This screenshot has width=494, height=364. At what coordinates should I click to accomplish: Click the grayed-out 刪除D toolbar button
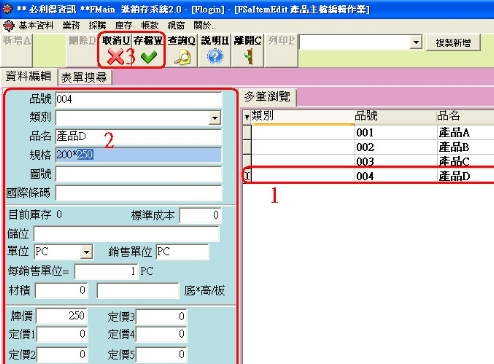[x=82, y=50]
